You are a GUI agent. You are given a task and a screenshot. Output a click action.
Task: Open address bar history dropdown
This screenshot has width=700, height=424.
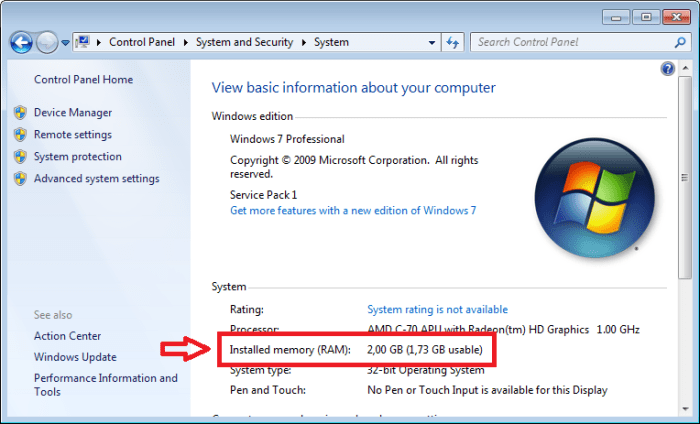pos(432,43)
